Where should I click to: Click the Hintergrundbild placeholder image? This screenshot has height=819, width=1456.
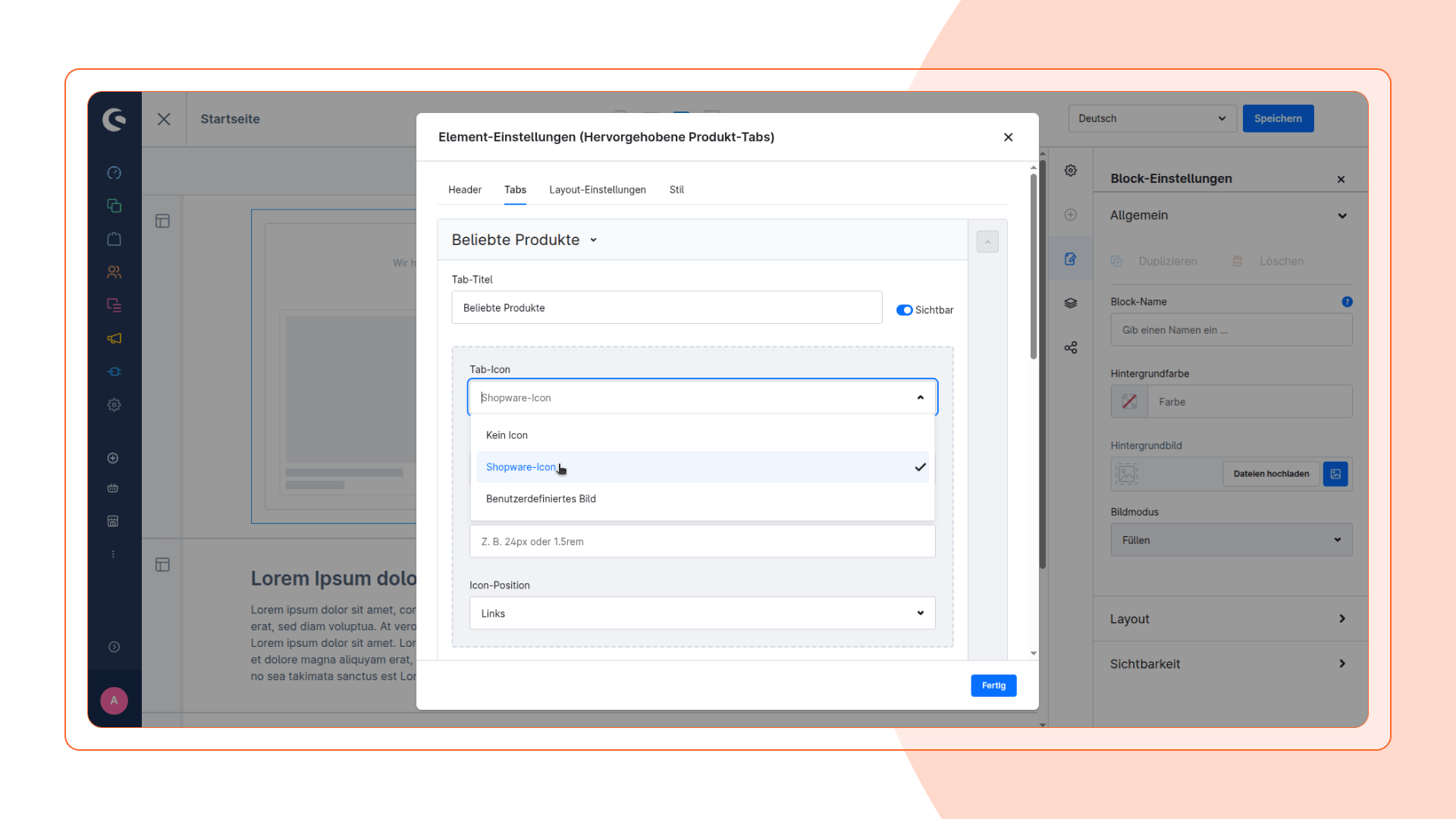coord(1127,474)
